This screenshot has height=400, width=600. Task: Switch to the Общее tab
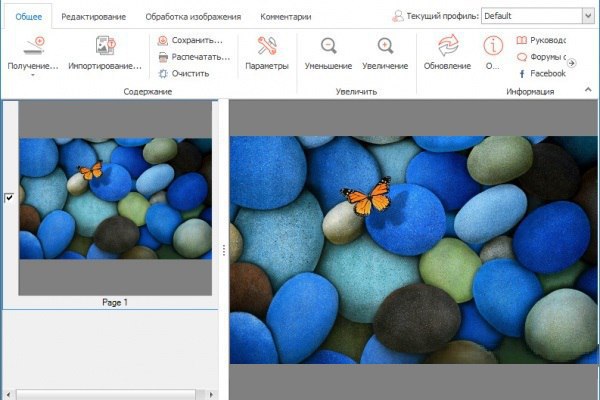tap(29, 17)
